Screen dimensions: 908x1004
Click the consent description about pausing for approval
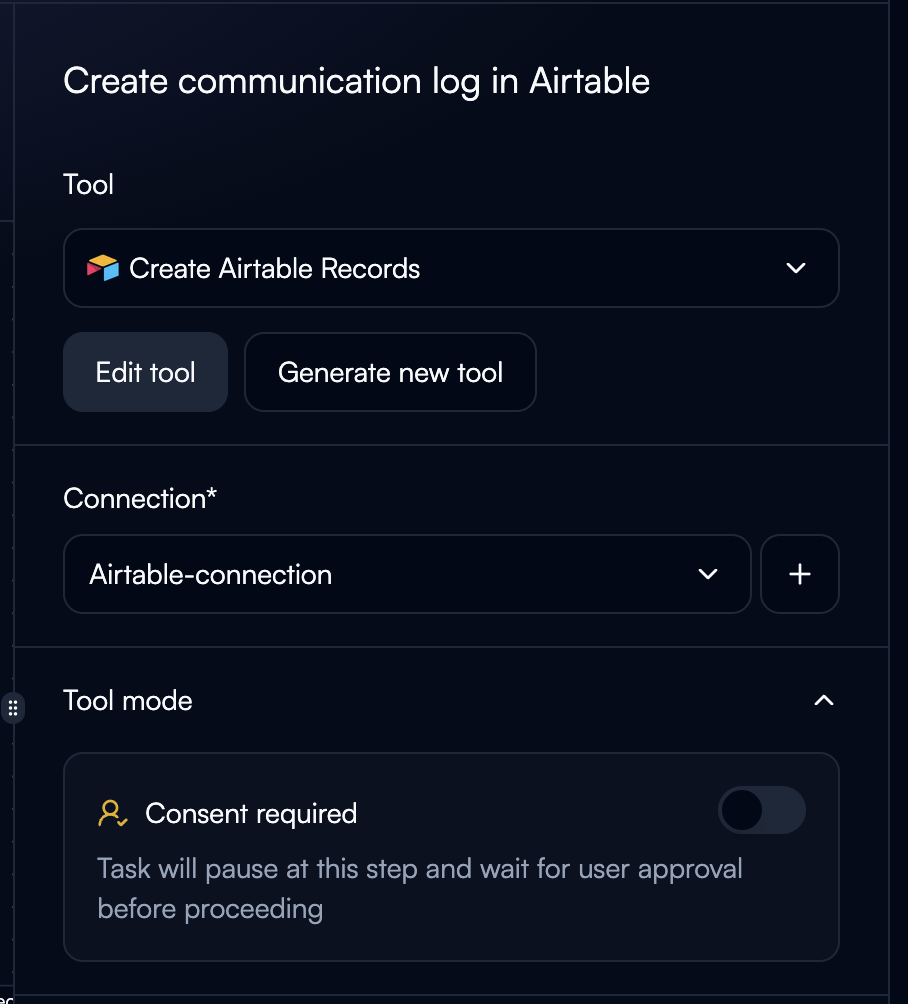pyautogui.click(x=420, y=888)
